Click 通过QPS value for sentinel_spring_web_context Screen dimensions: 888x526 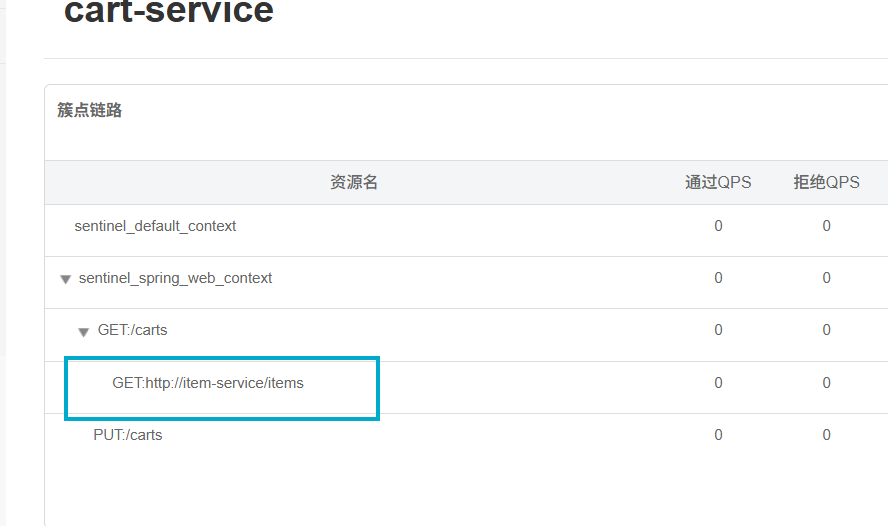(718, 278)
